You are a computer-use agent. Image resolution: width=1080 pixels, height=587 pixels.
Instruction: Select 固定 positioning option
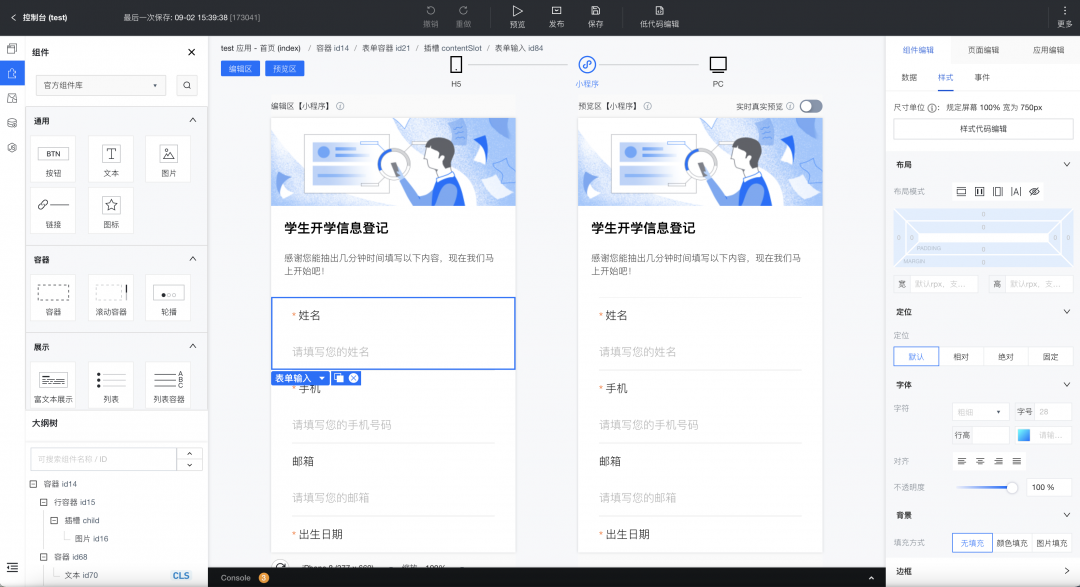[x=1050, y=356]
